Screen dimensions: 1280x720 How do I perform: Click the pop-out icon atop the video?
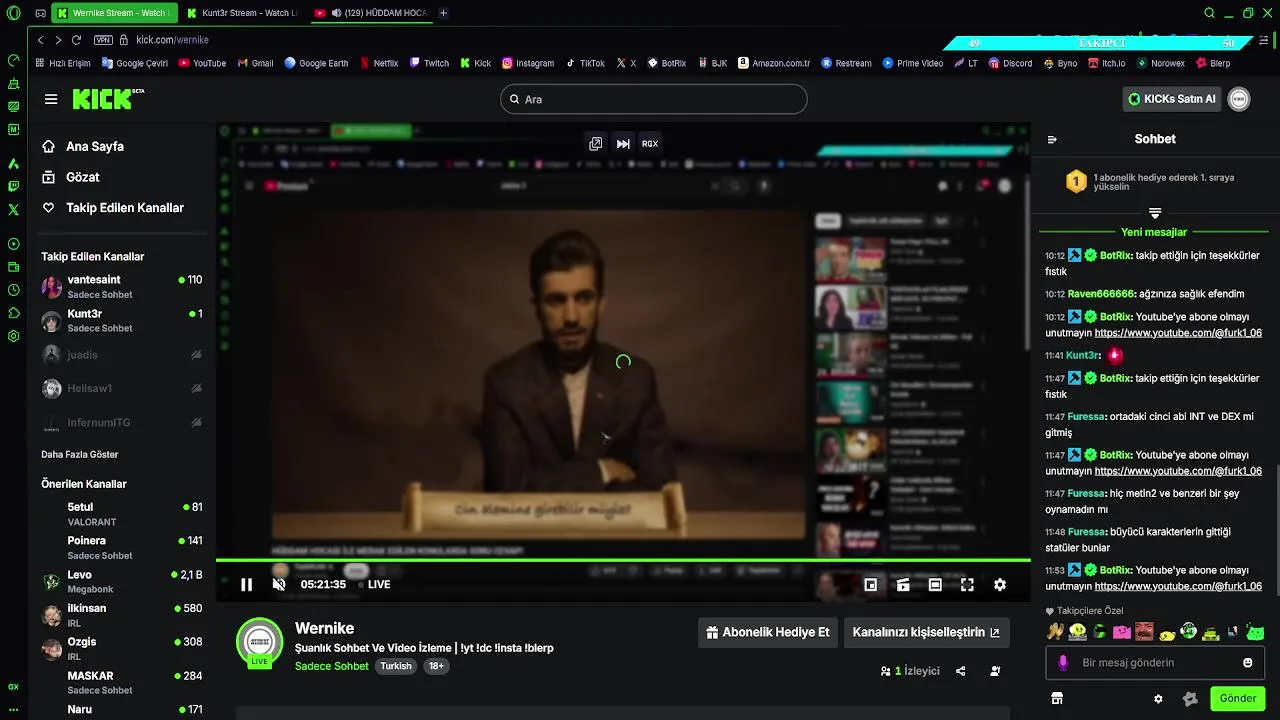(x=596, y=144)
